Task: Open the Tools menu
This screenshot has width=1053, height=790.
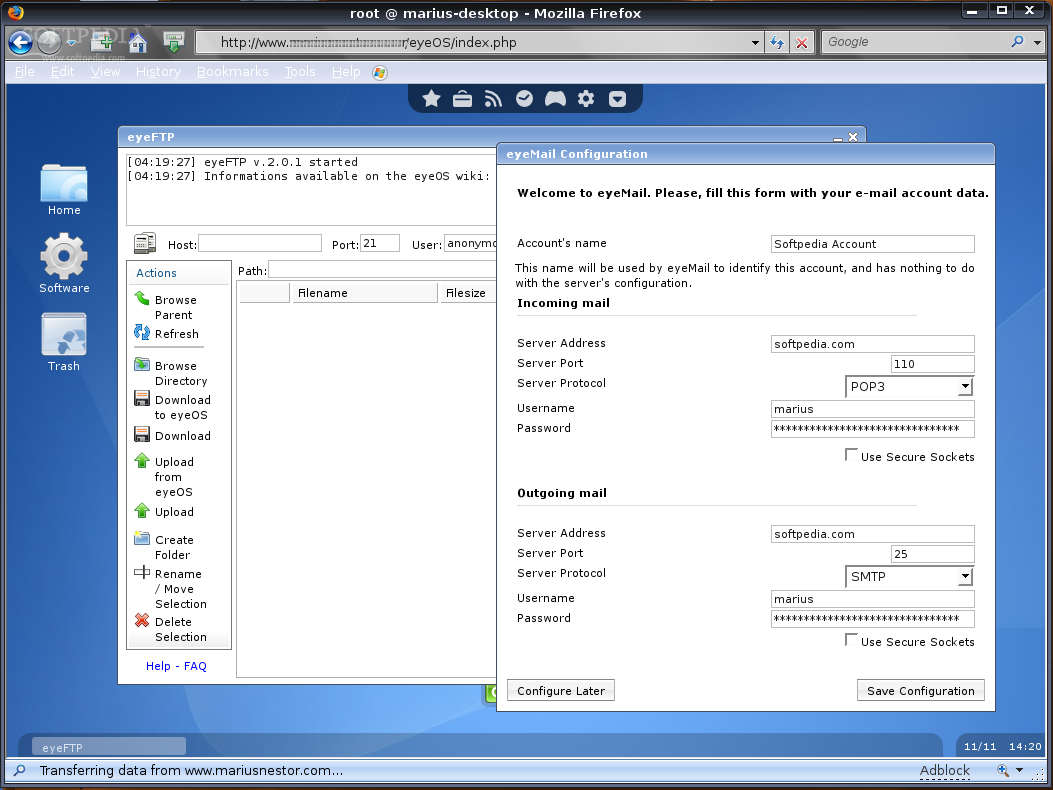Action: 300,71
